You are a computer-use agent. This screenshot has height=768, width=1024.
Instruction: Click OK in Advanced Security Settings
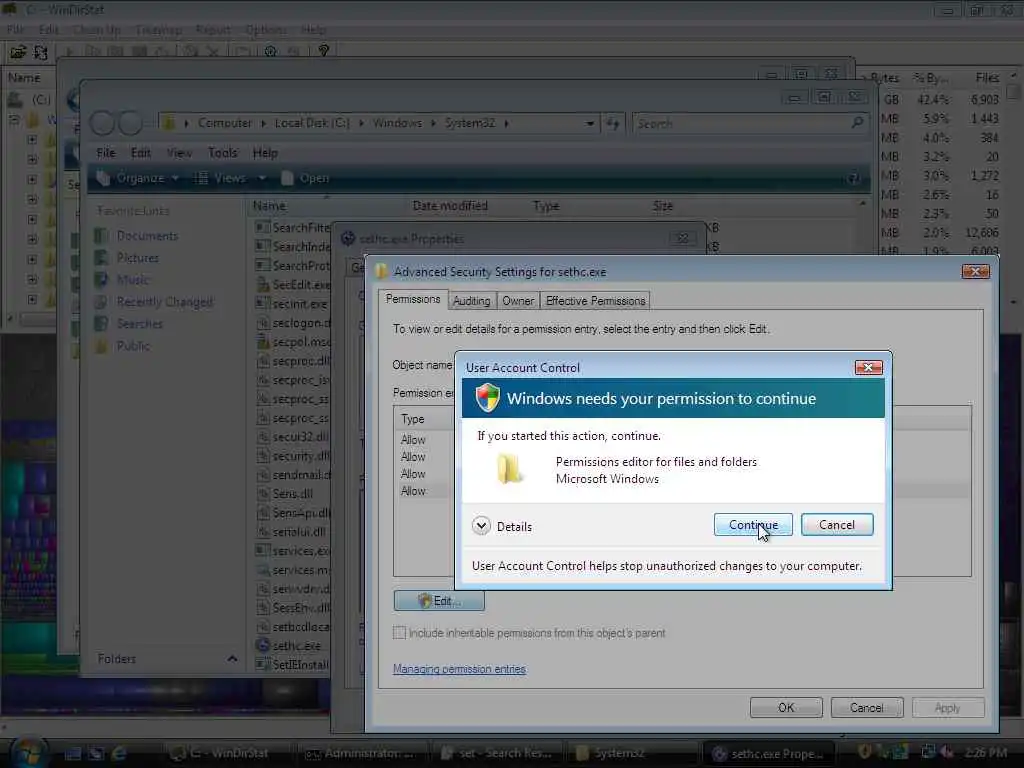786,708
